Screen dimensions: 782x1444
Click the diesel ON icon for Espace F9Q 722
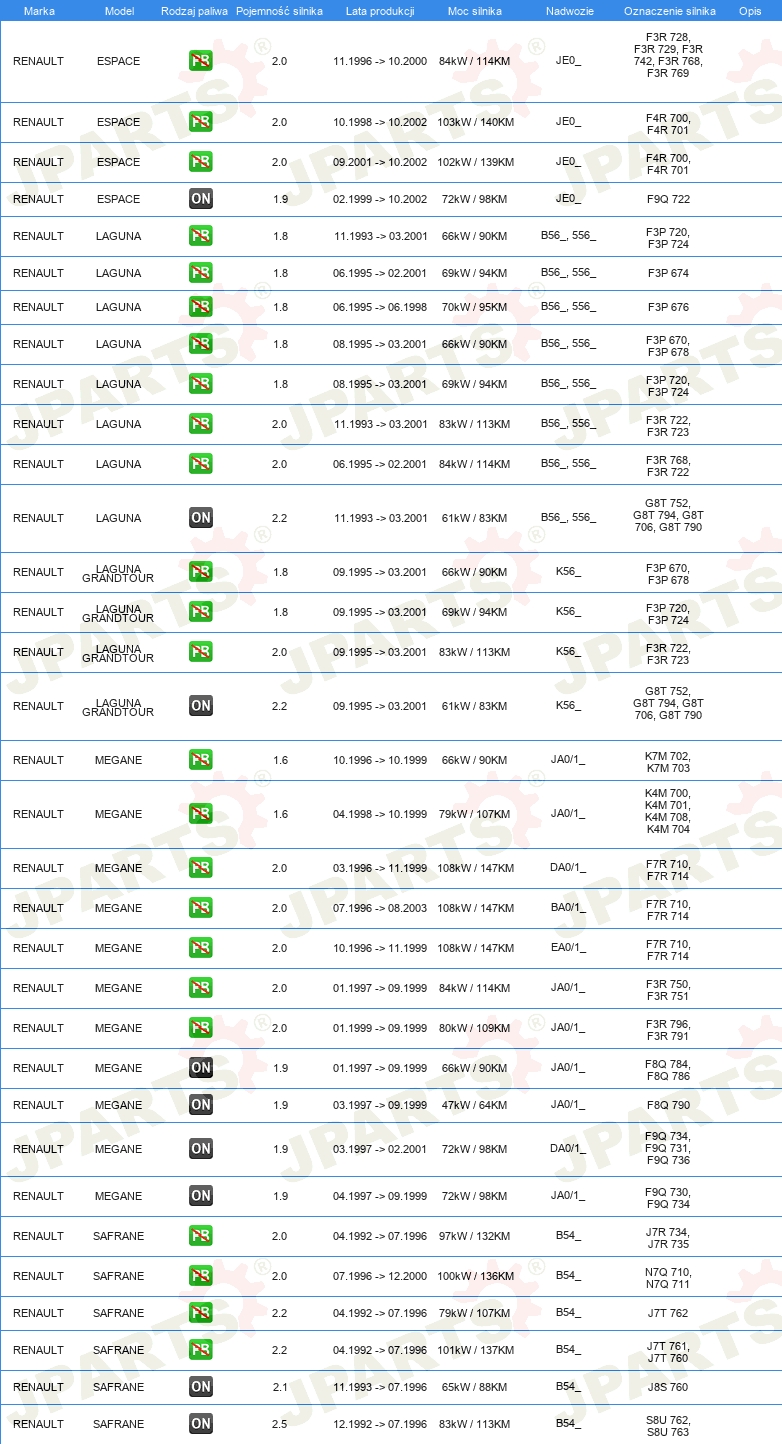point(200,199)
